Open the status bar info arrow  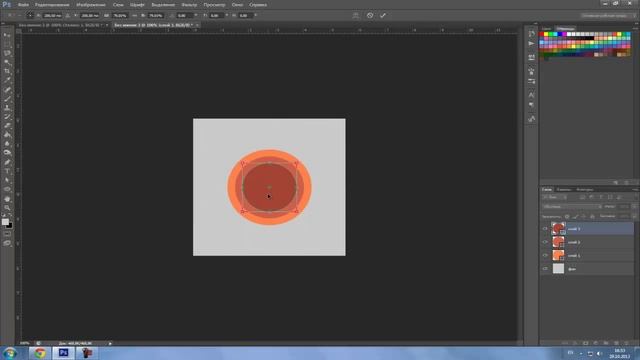click(110, 343)
